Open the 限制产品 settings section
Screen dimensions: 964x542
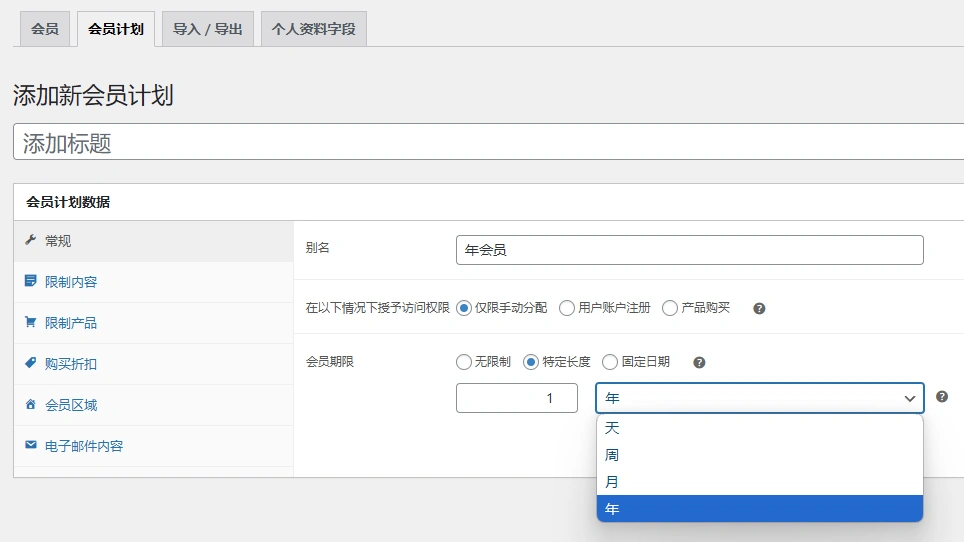point(154,323)
